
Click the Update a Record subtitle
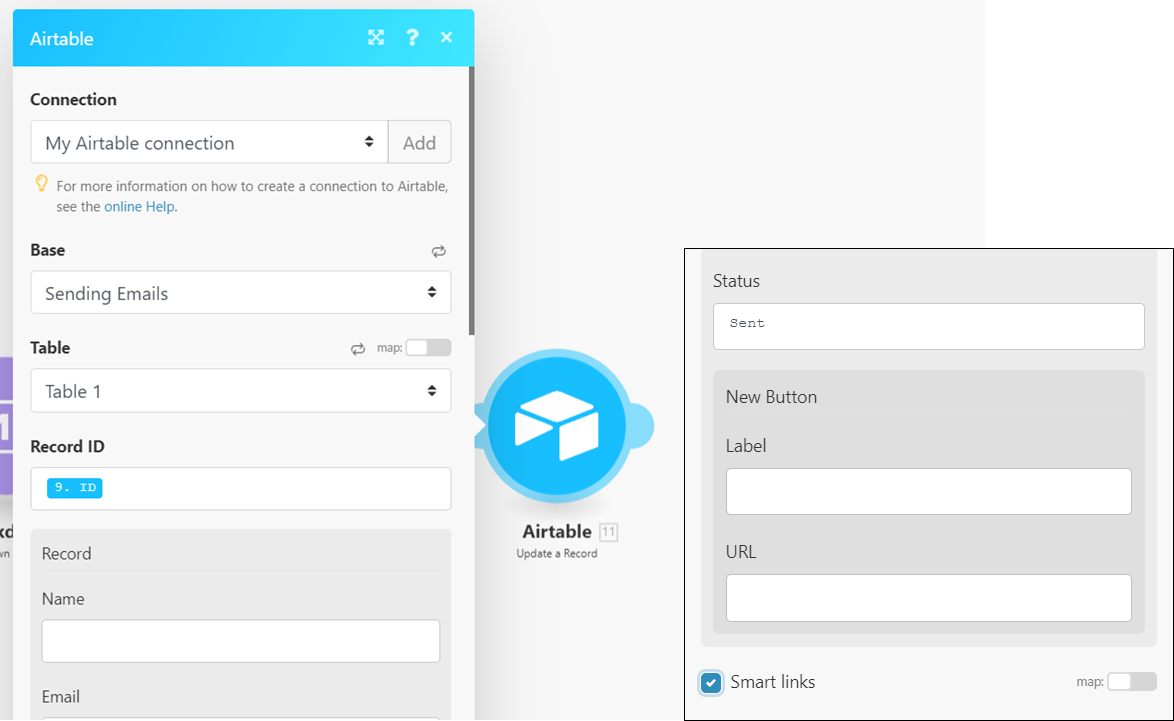pos(557,553)
